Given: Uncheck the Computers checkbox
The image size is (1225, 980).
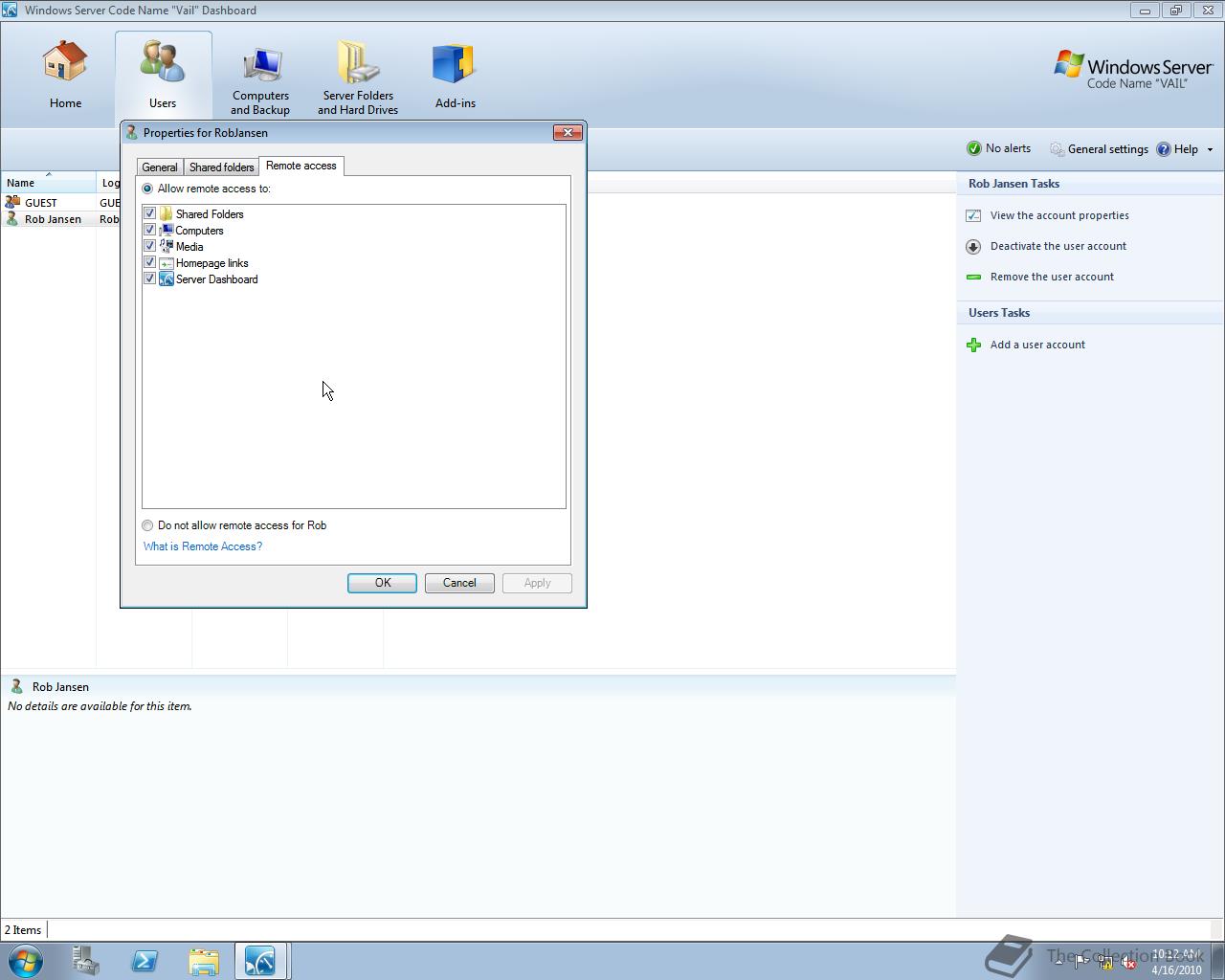Looking at the screenshot, I should click(149, 230).
